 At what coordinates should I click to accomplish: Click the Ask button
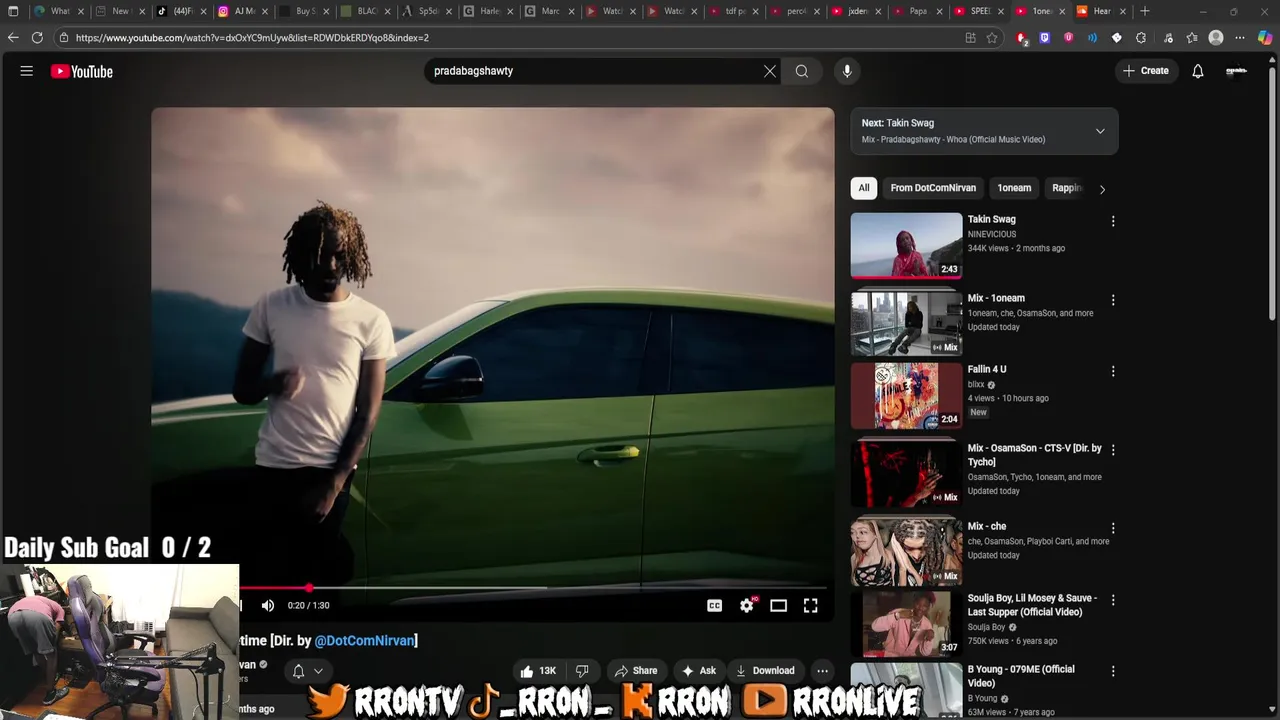699,671
